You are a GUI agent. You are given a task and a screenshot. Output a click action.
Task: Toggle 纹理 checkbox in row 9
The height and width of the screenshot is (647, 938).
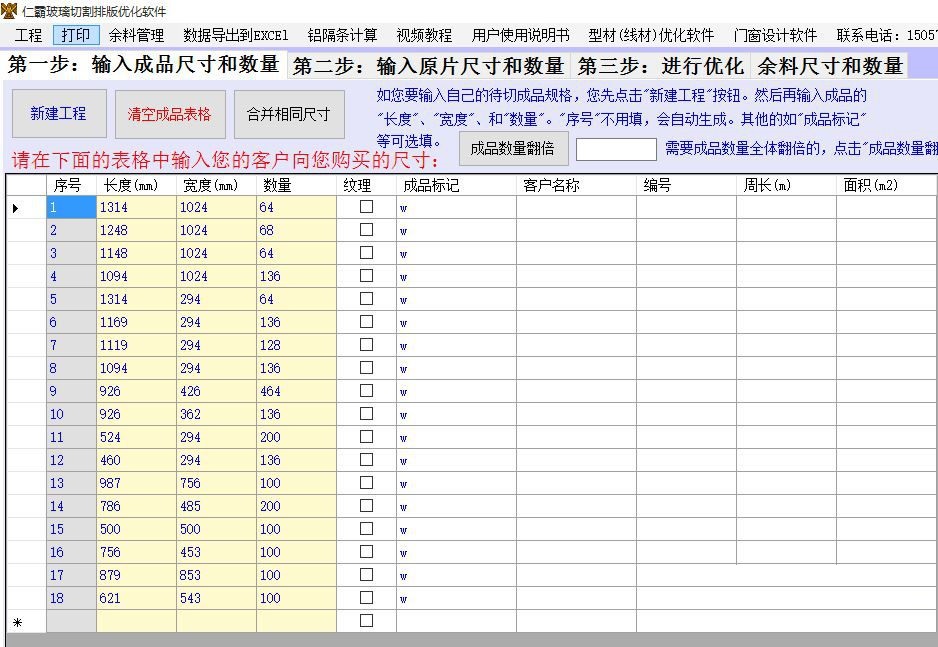[366, 391]
